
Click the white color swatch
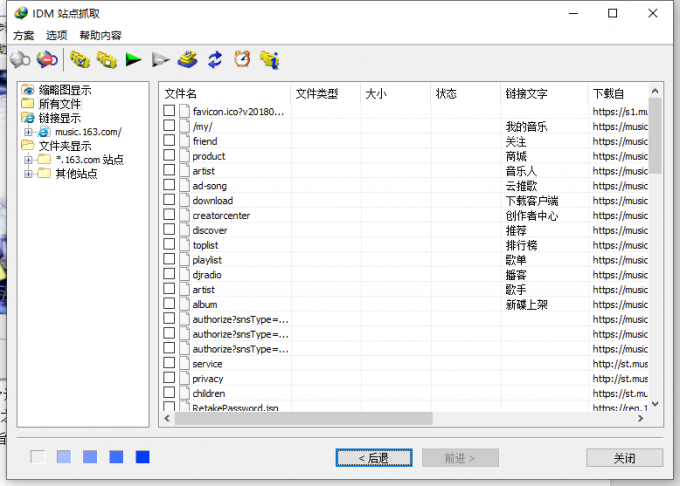pos(38,457)
